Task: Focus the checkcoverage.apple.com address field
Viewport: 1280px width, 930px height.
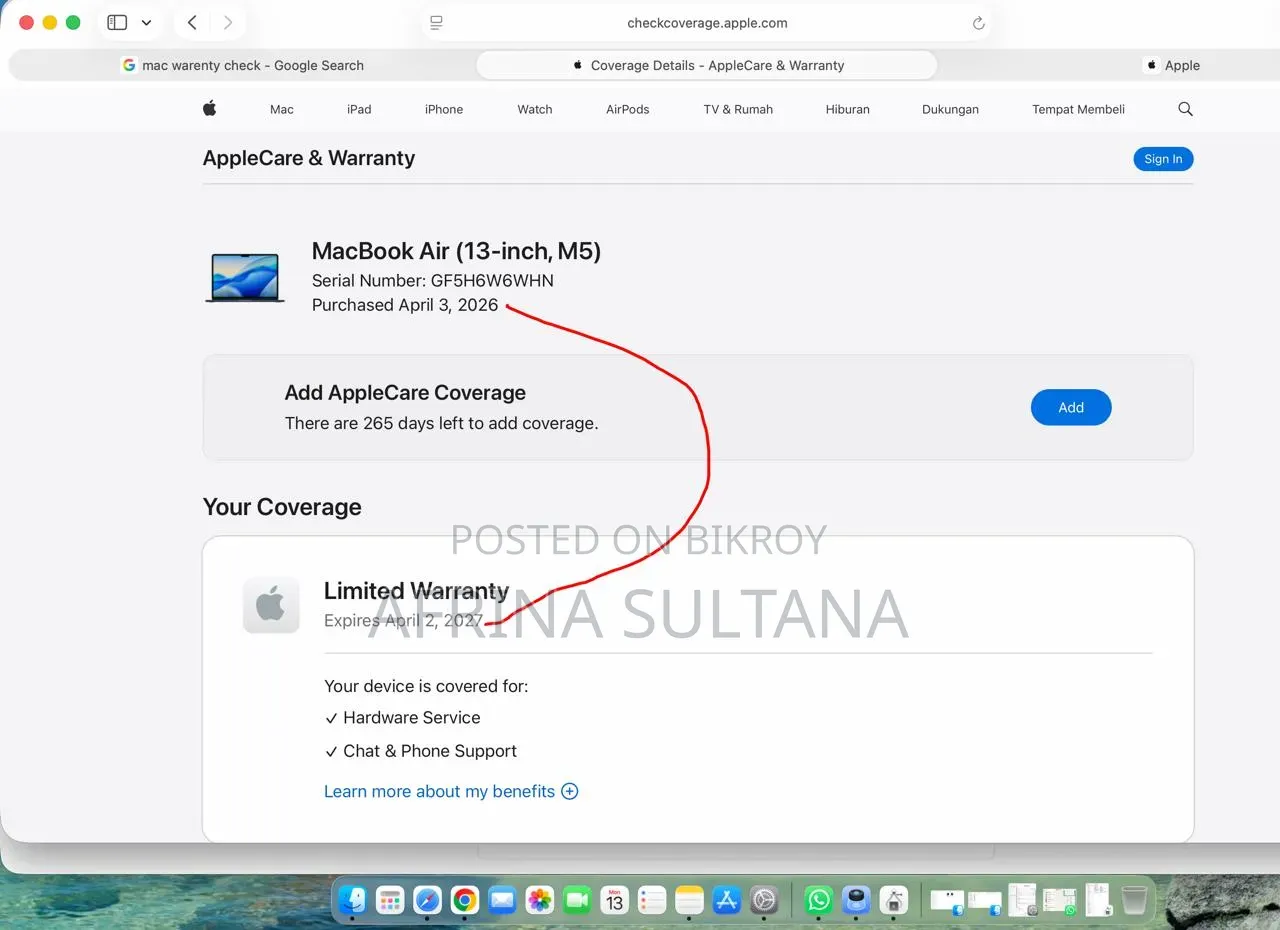Action: pos(707,23)
